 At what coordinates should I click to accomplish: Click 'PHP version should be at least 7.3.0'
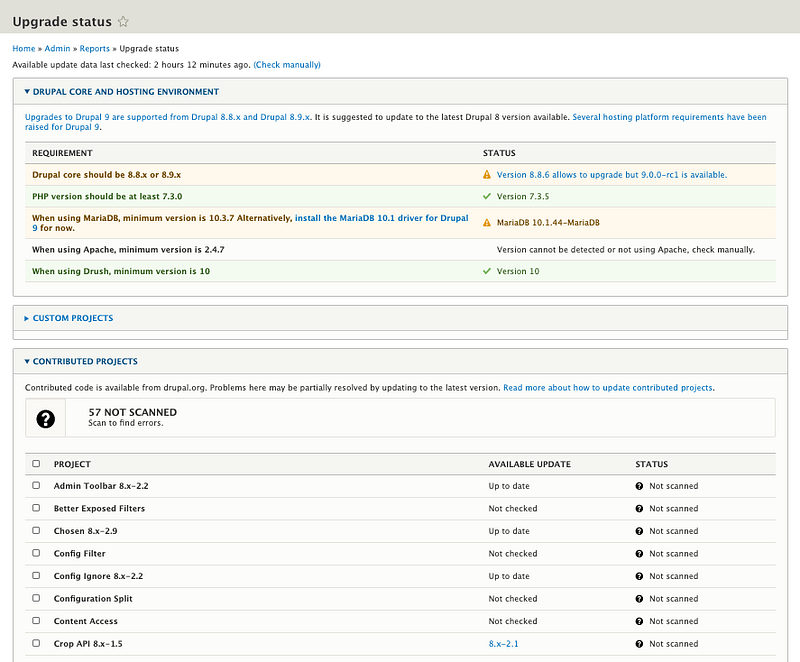[x=107, y=196]
